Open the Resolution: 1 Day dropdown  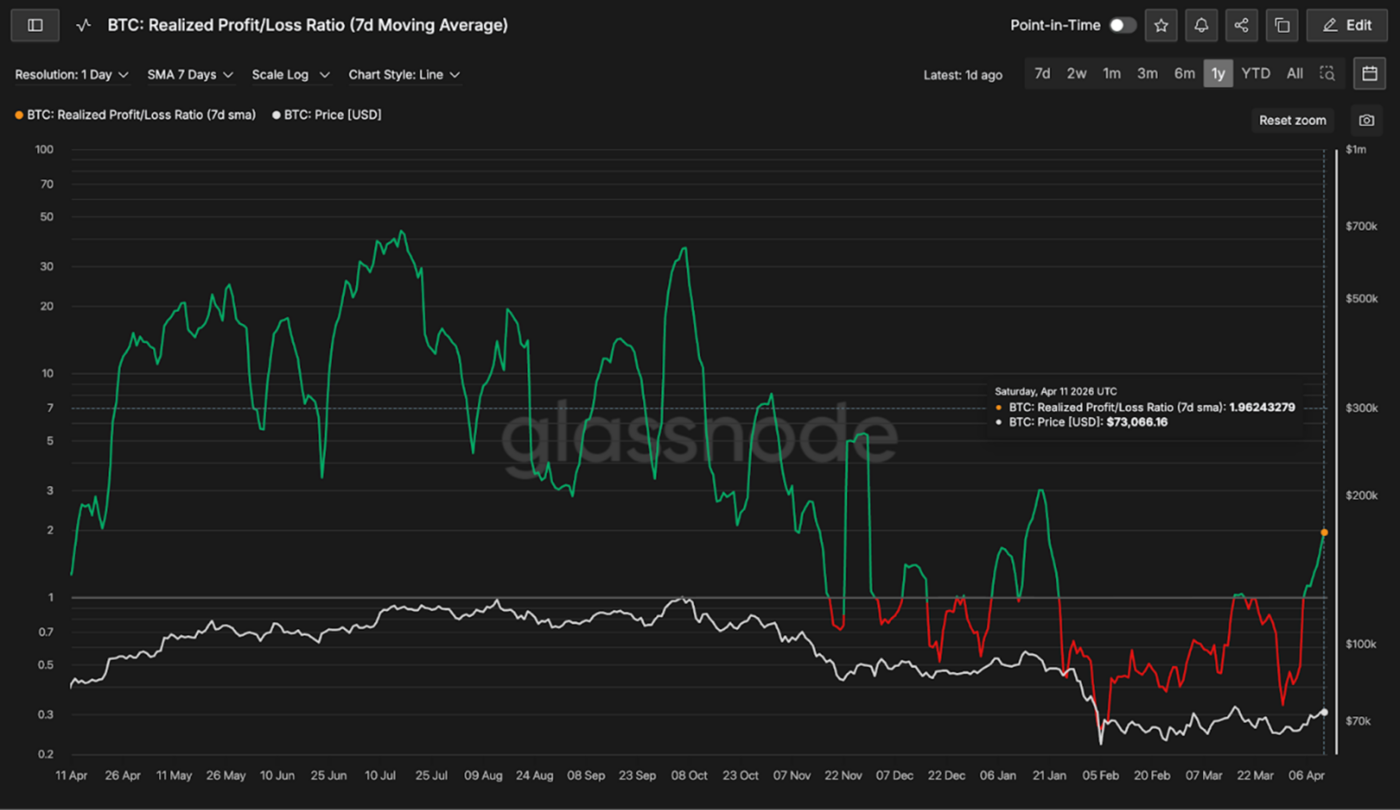(x=72, y=75)
